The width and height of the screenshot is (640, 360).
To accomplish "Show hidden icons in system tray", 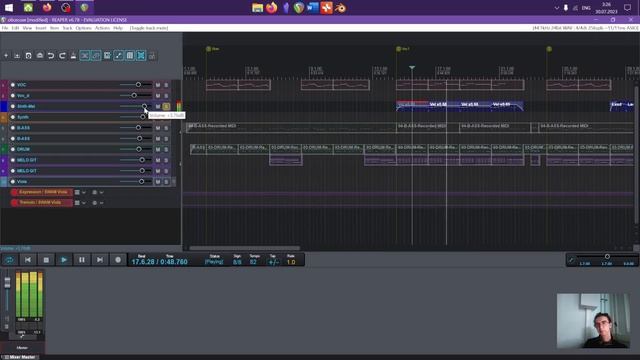I will (556, 8).
